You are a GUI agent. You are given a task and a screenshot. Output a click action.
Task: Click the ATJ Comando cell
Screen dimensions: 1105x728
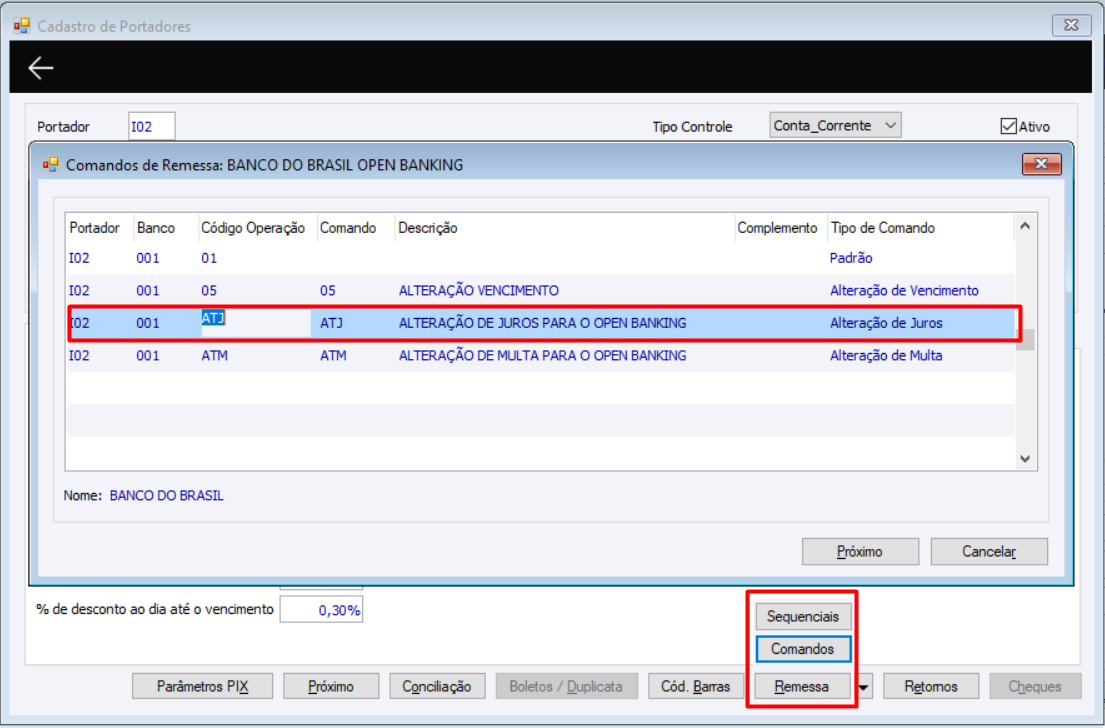[x=331, y=323]
